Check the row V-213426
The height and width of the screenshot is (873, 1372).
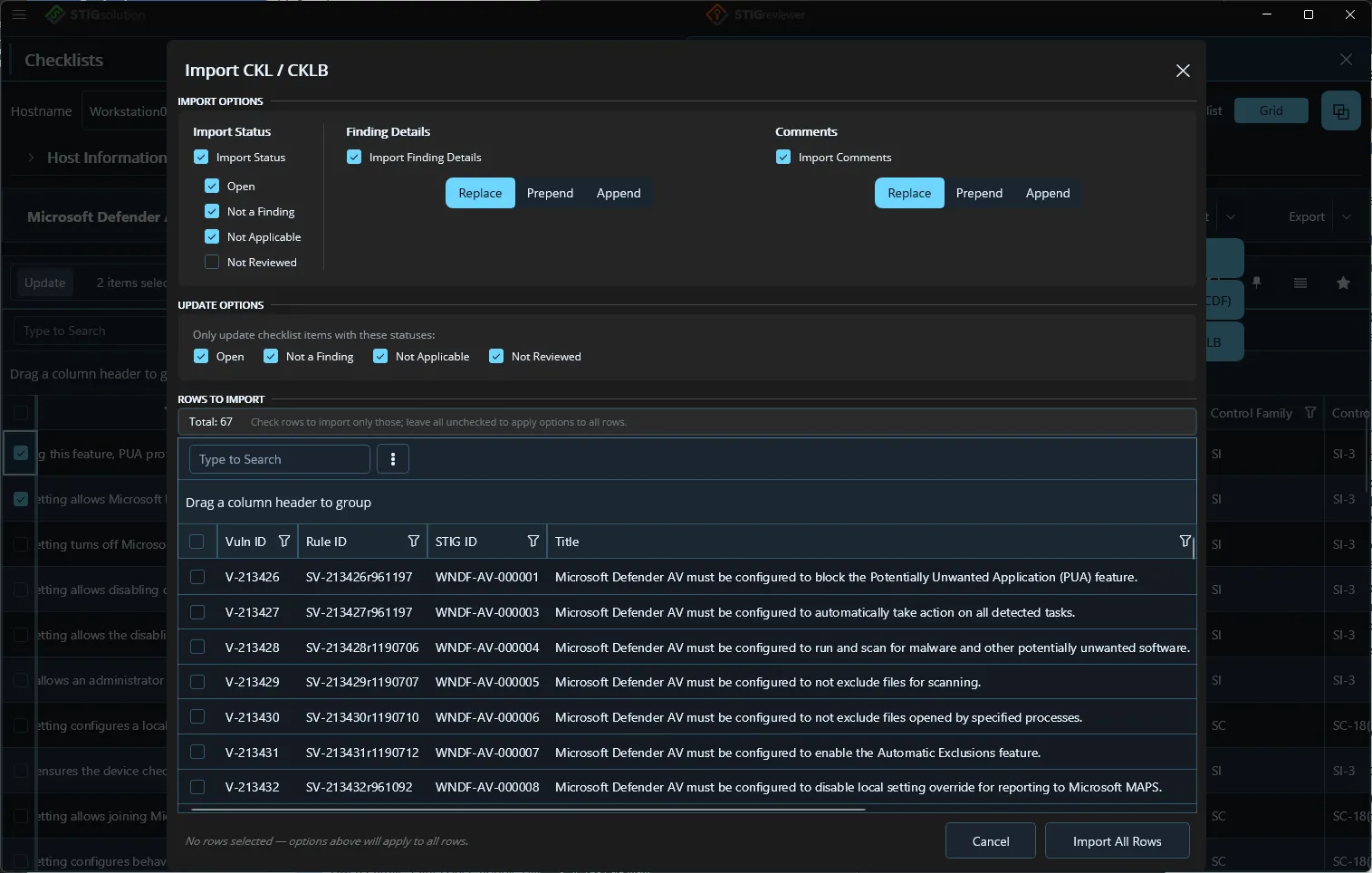tap(197, 577)
